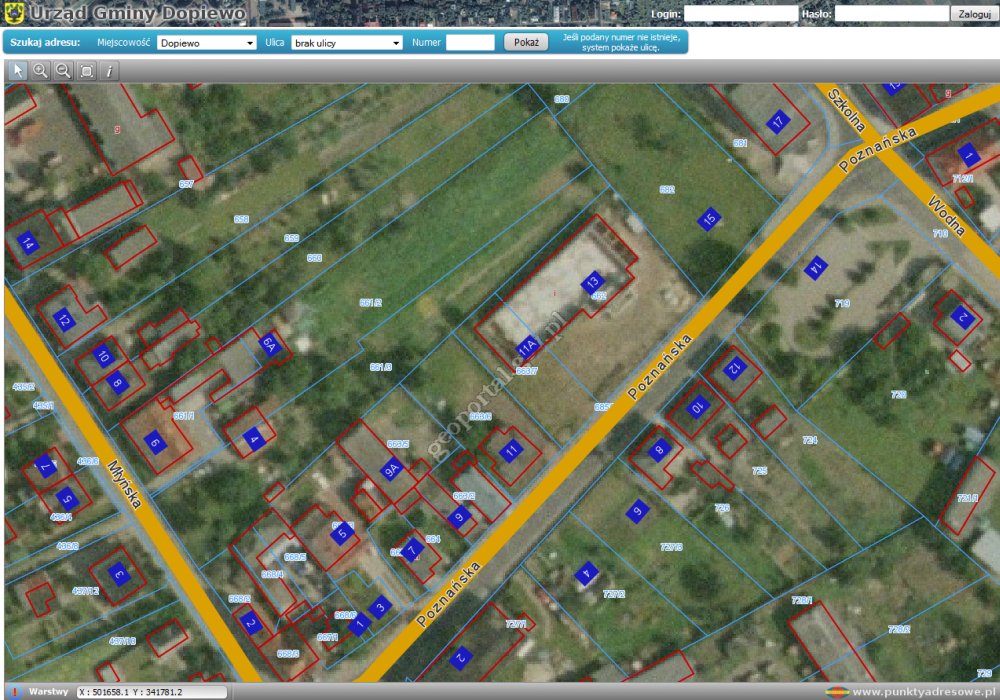
Task: Activate the zoom in magnifier tool
Action: click(41, 70)
